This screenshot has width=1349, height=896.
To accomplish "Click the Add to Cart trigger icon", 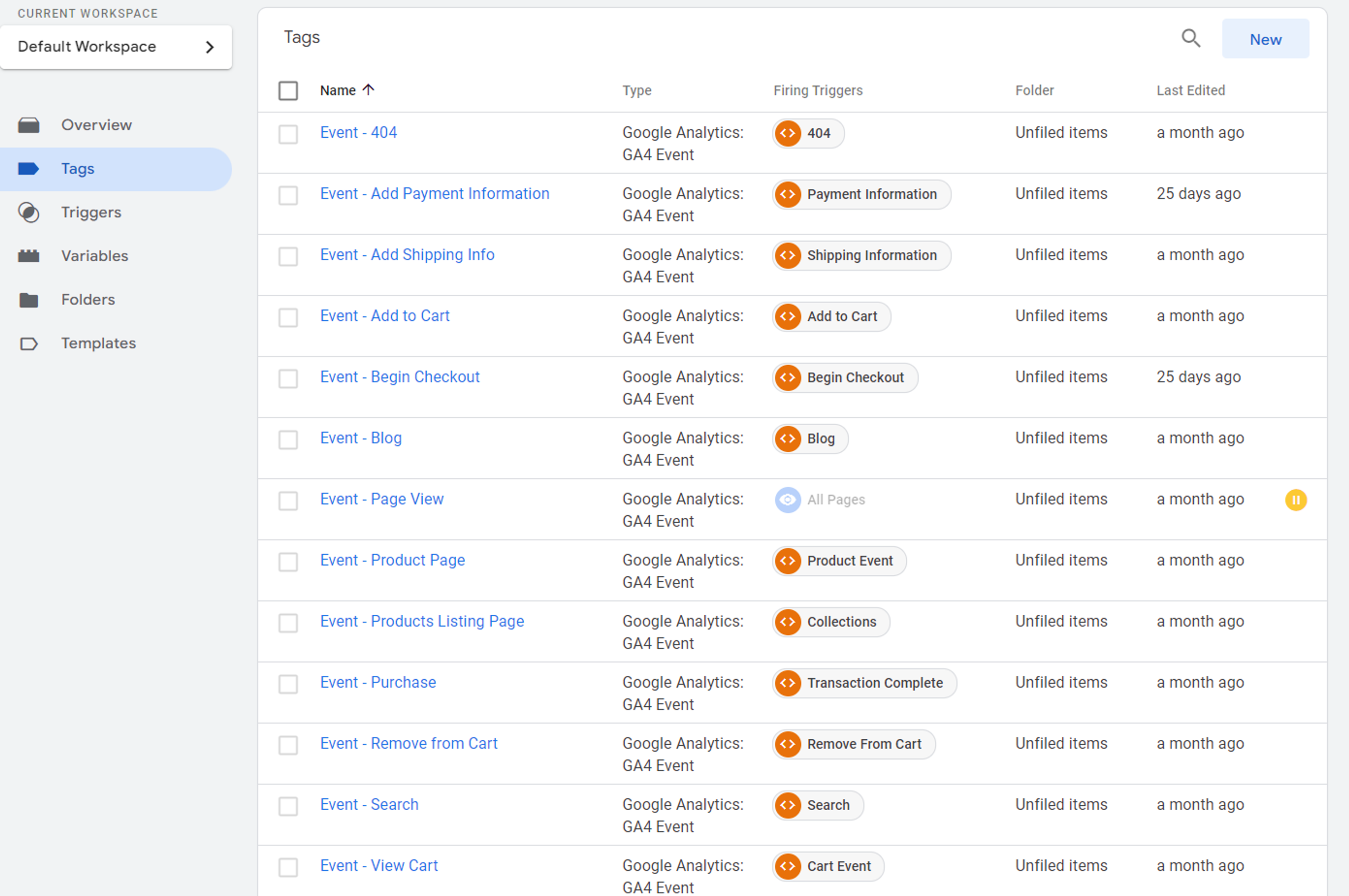I will point(788,317).
